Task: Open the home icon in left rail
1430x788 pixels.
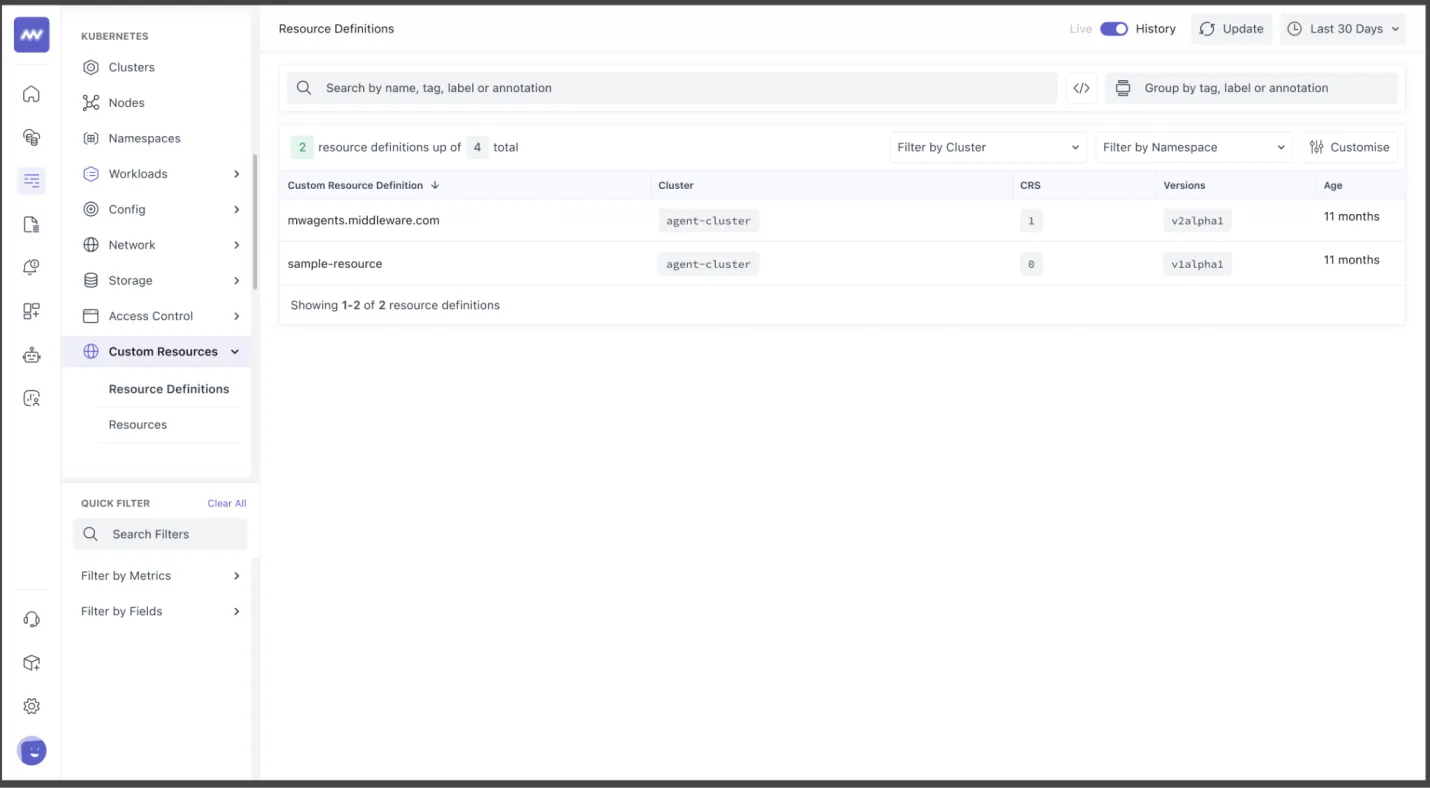Action: click(32, 94)
